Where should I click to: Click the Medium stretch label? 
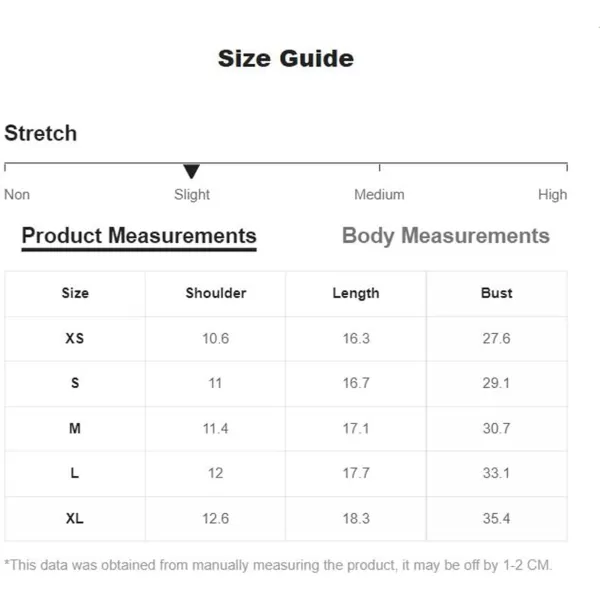(379, 195)
